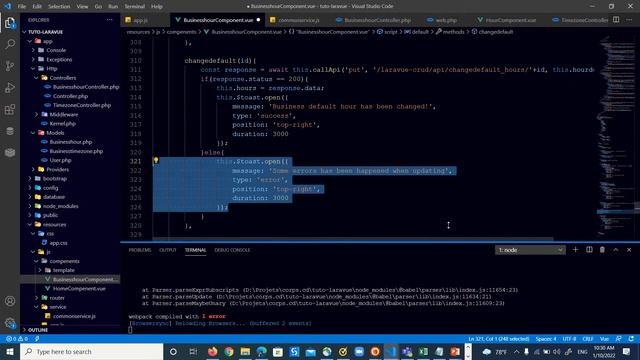Open Windows Start menu
This screenshot has height=360, width=640.
point(10,351)
